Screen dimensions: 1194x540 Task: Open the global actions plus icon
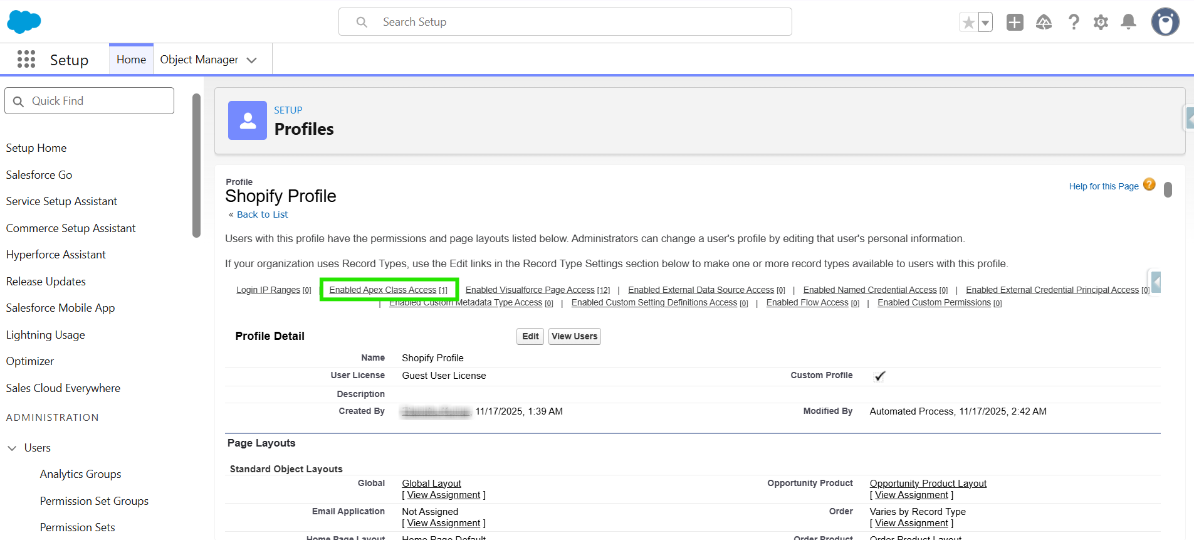tap(1015, 22)
